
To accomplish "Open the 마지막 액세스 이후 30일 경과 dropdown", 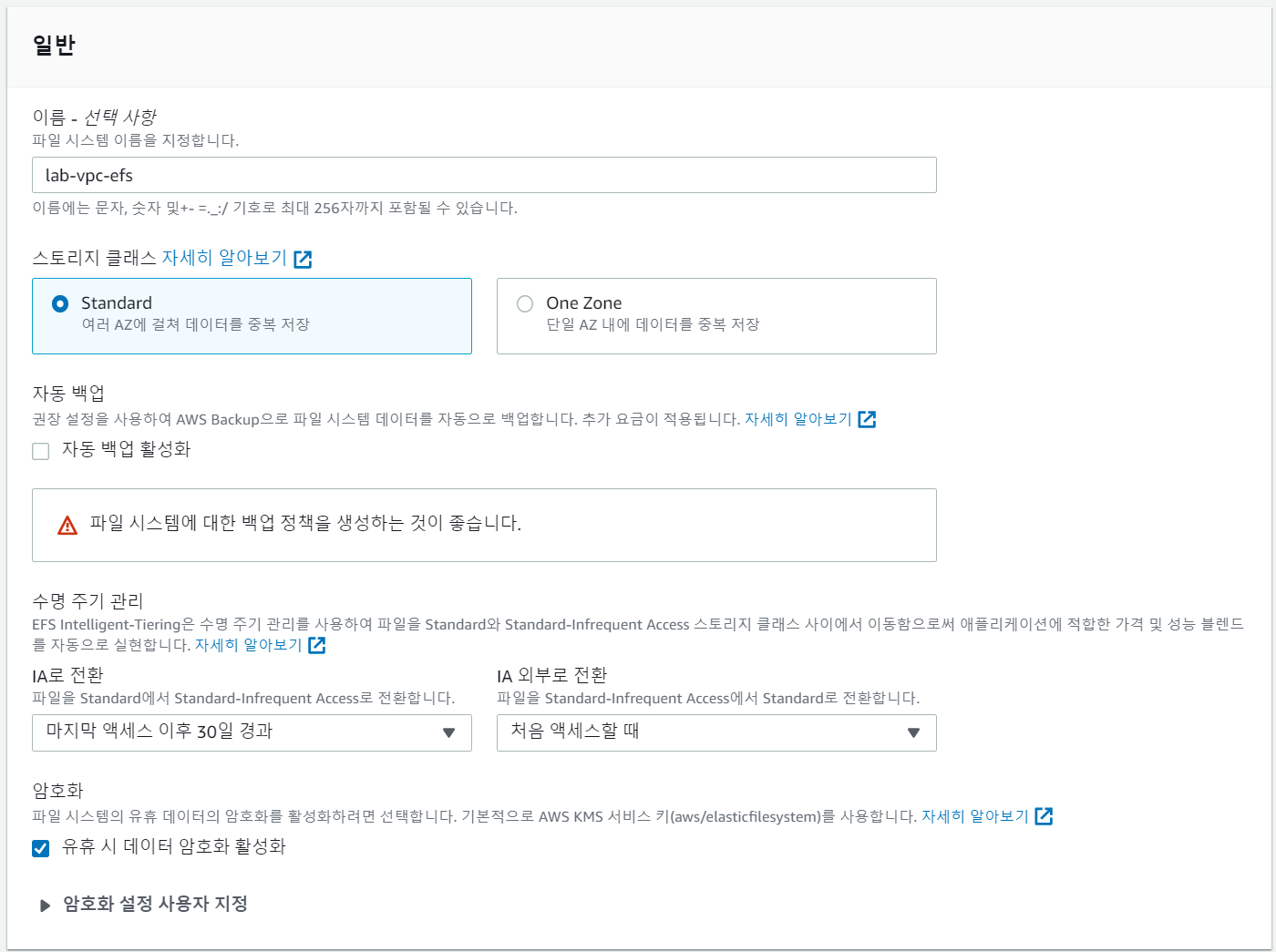I will tap(252, 732).
